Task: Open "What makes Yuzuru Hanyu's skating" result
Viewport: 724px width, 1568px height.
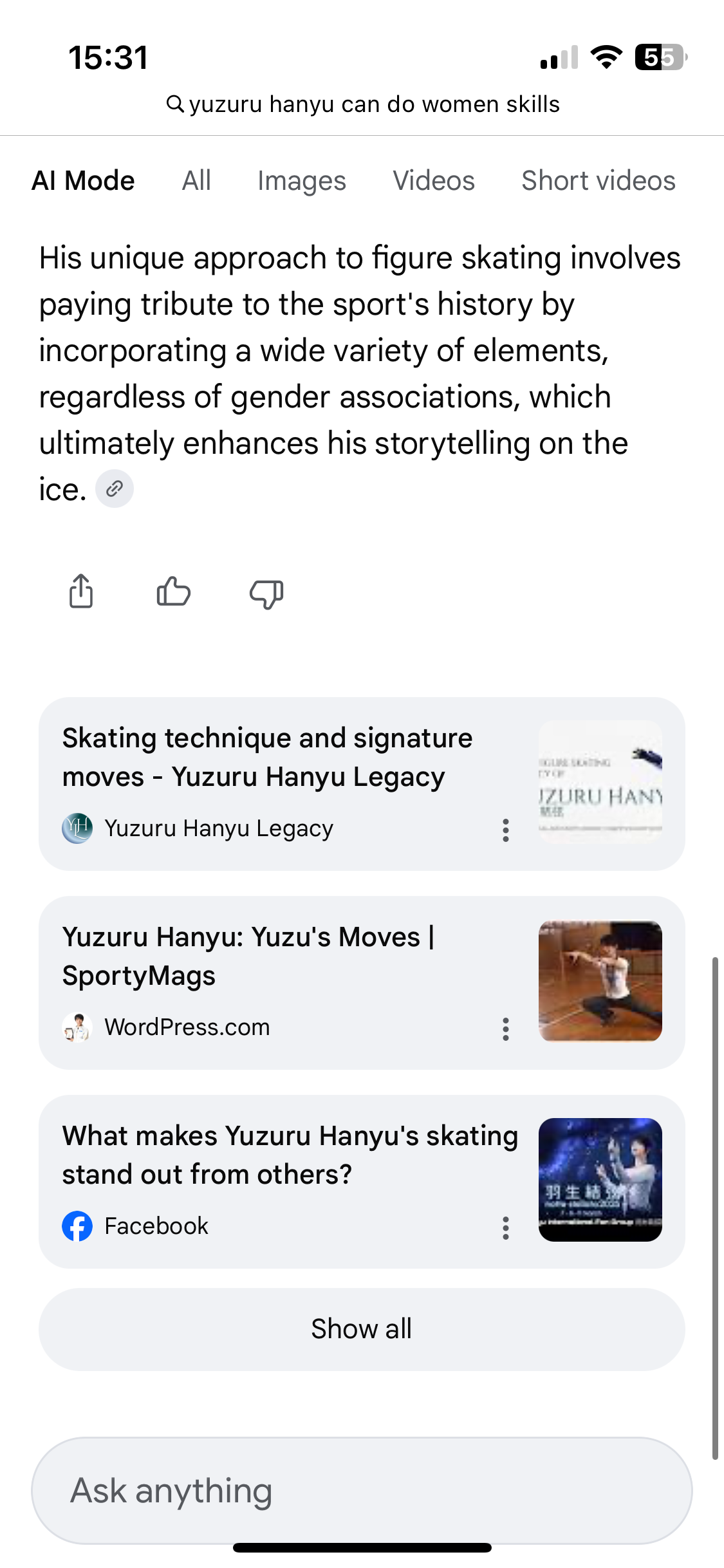Action: click(x=290, y=1155)
